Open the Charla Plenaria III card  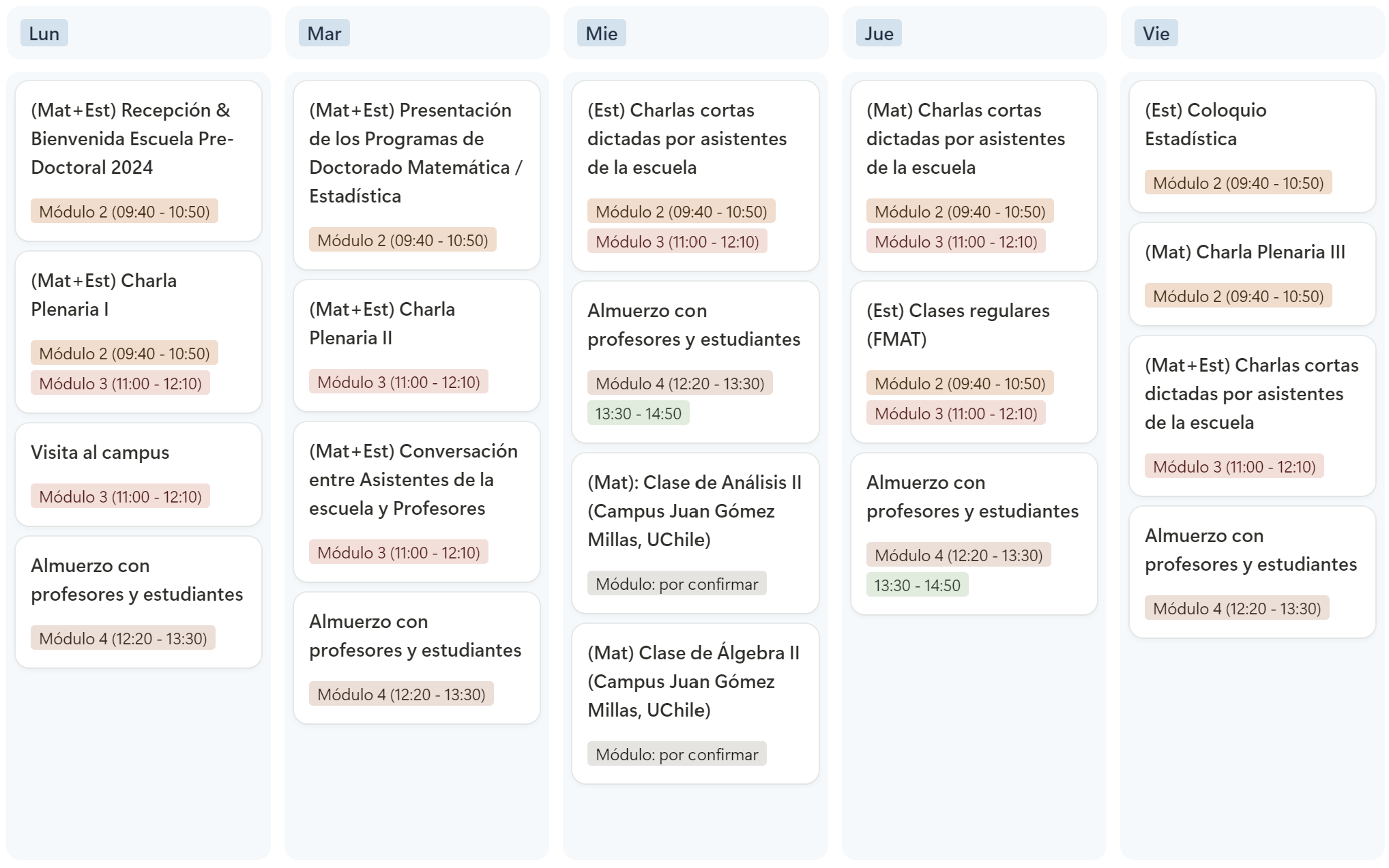click(1253, 274)
